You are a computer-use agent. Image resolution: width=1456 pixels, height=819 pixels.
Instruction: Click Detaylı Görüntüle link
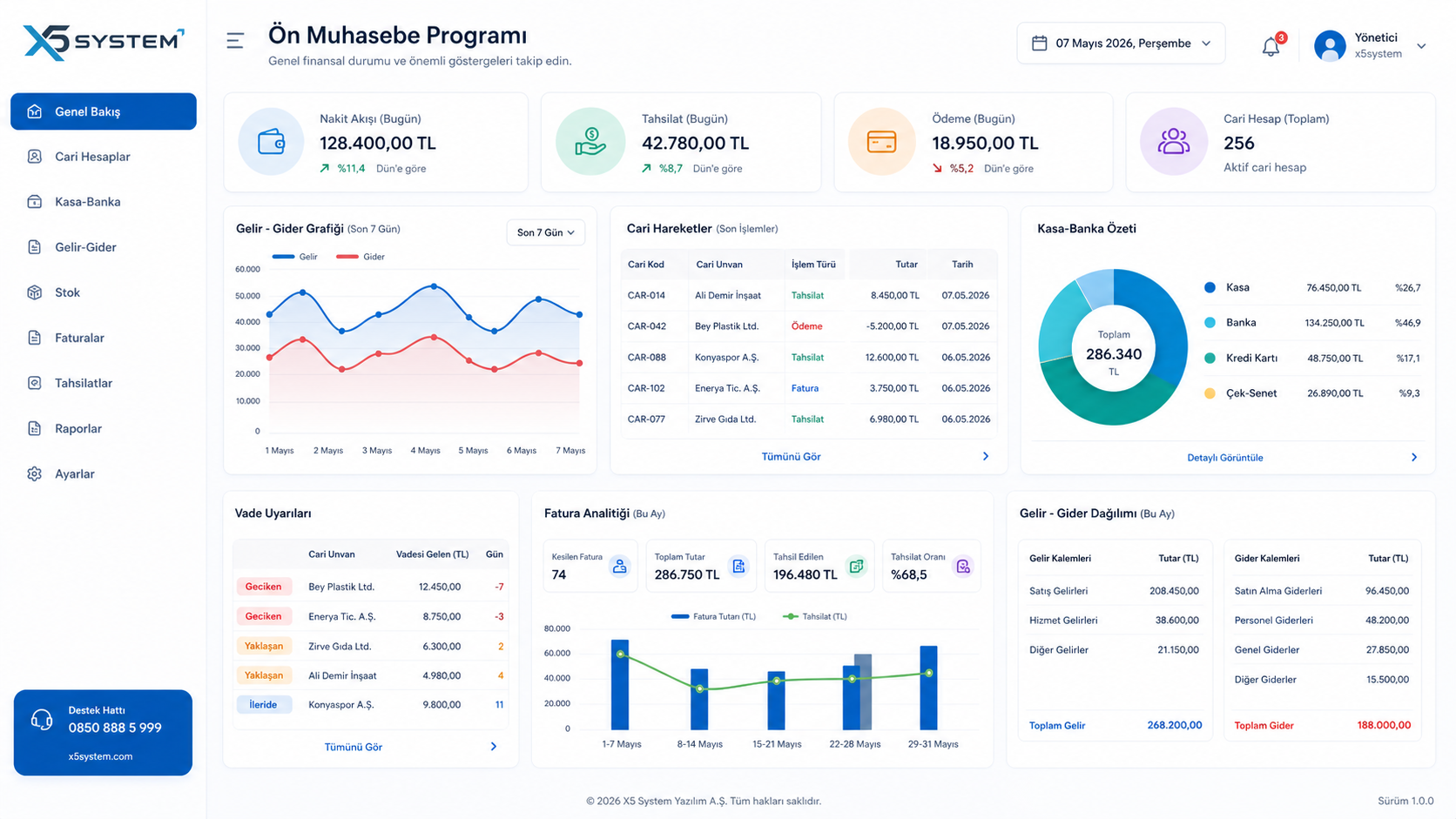click(x=1225, y=458)
